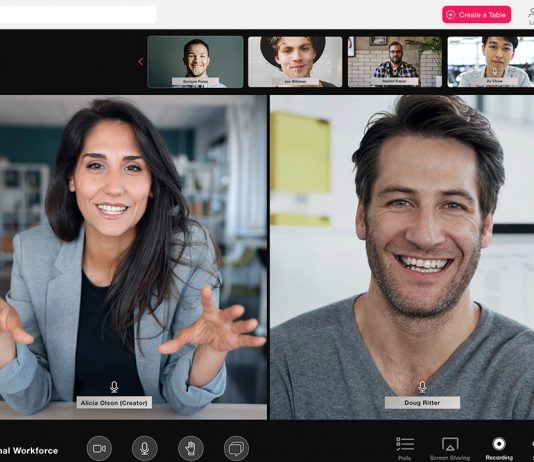Screen dimensions: 534x462
Task: Select Joe Wileman's video thumbnail
Action: [x=295, y=62]
